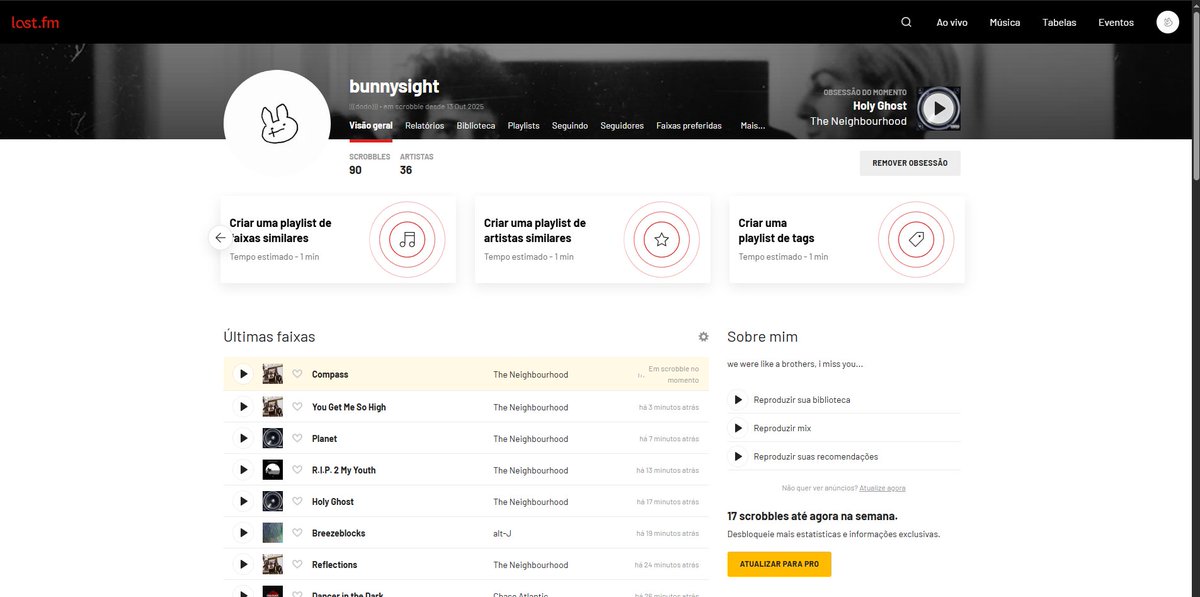This screenshot has height=597, width=1200.
Task: Click the carousel left arrow button
Action: pos(220,238)
